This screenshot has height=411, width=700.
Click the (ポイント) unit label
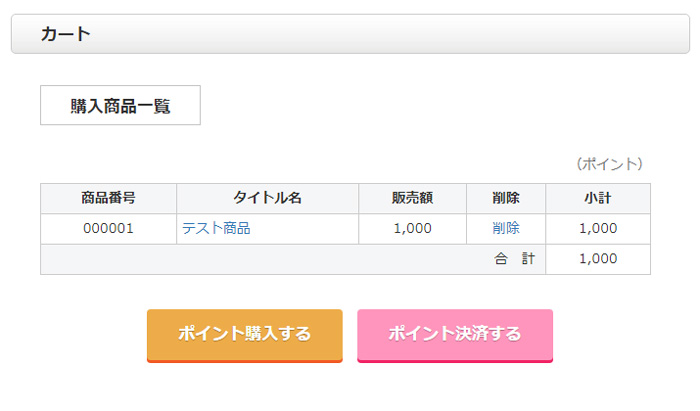click(x=610, y=163)
